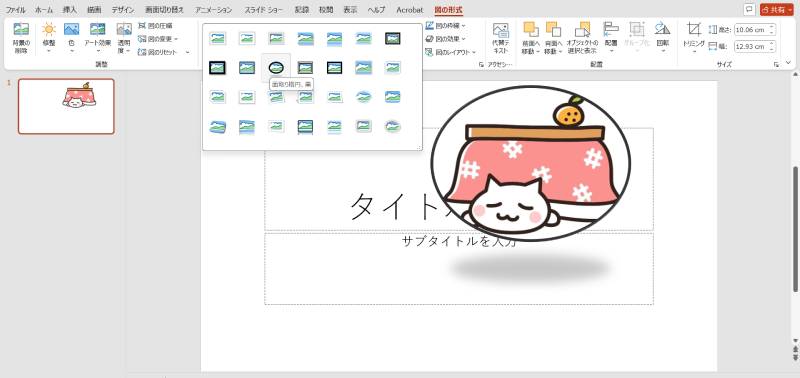This screenshot has height=378, width=800.
Task: Open Picture Border (図の枠線) dropdown
Action: pos(445,26)
